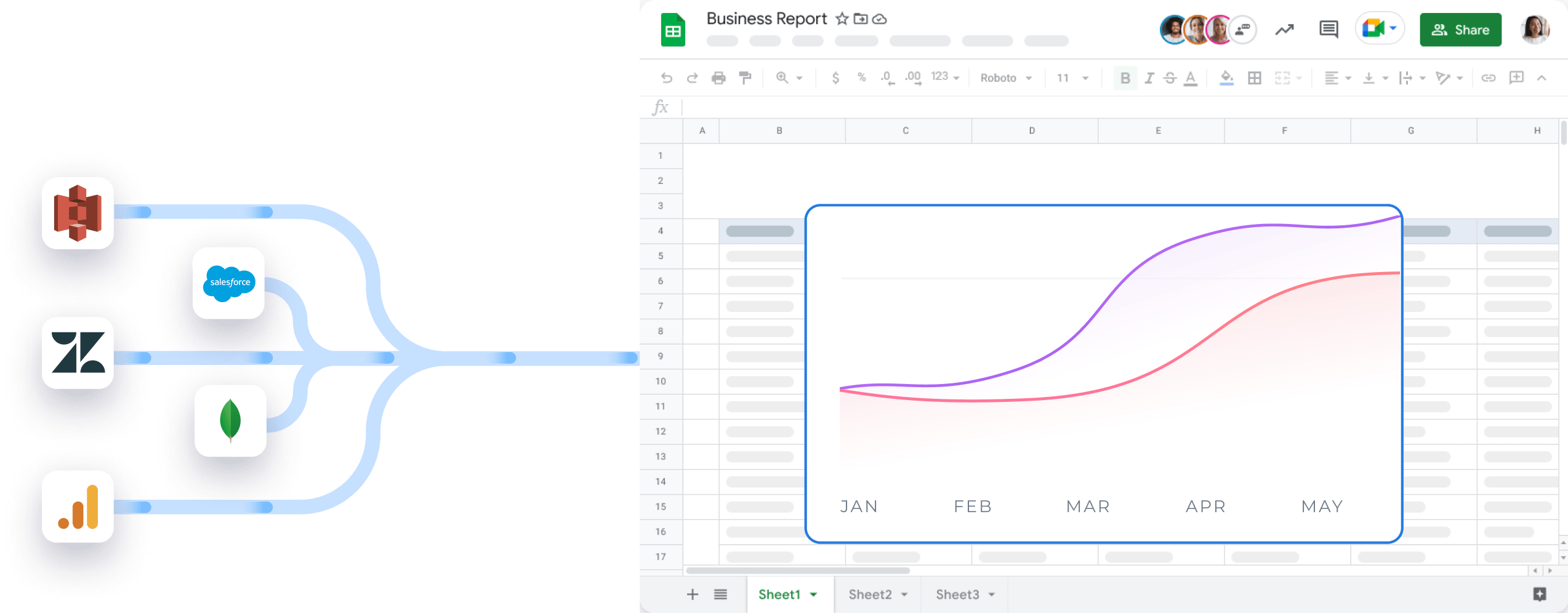Open the font size 11 dropdown
The width and height of the screenshot is (1568, 613).
coord(1072,78)
